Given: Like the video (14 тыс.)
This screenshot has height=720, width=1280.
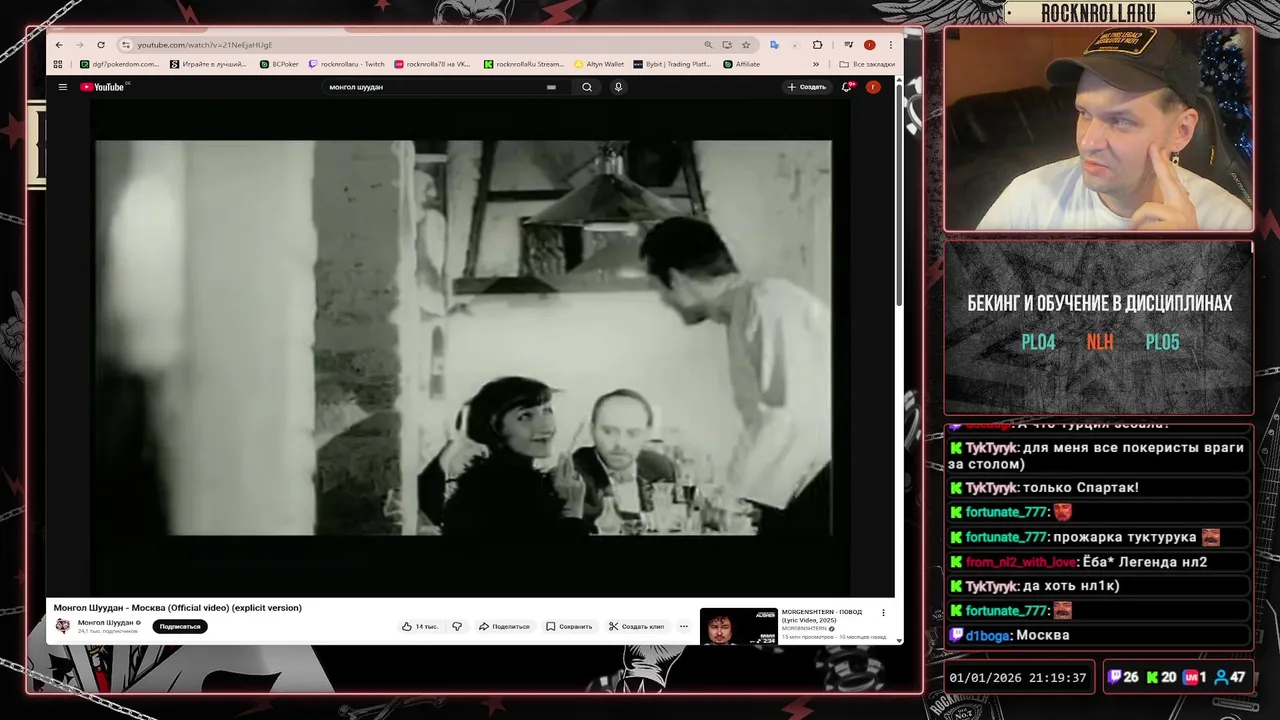Looking at the screenshot, I should (x=420, y=626).
